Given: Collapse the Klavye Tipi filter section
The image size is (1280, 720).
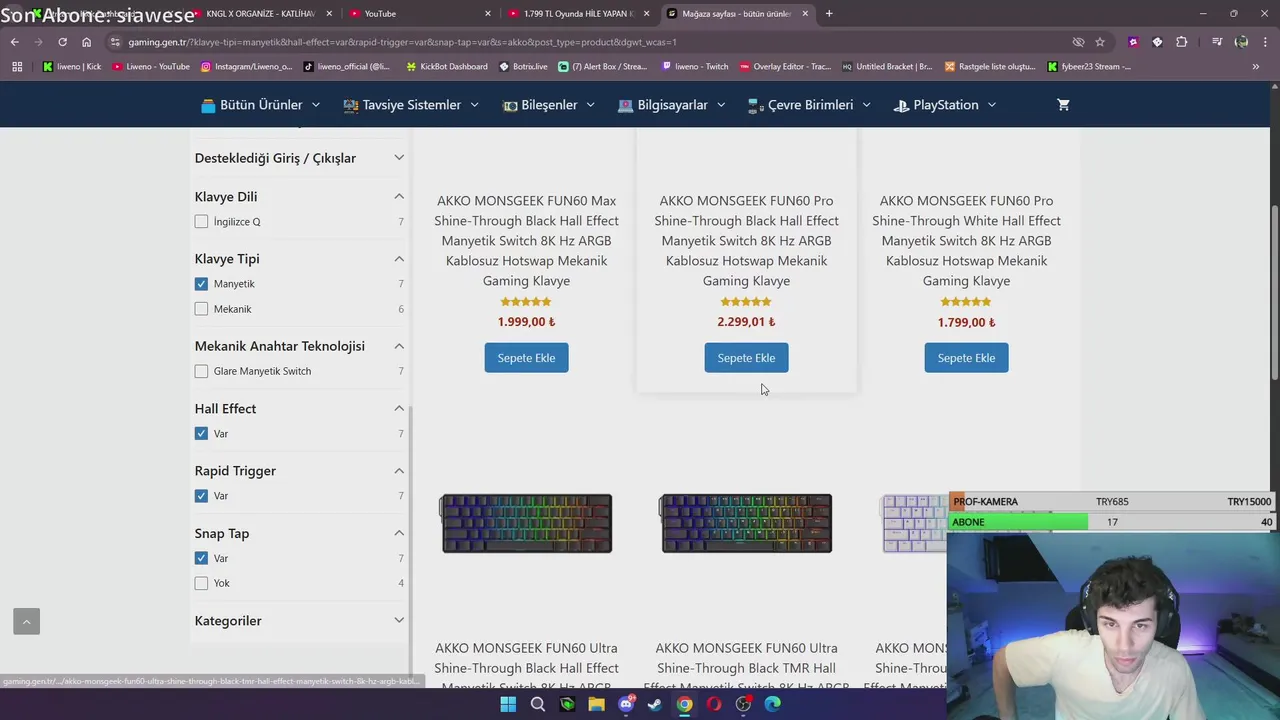Looking at the screenshot, I should pyautogui.click(x=399, y=259).
